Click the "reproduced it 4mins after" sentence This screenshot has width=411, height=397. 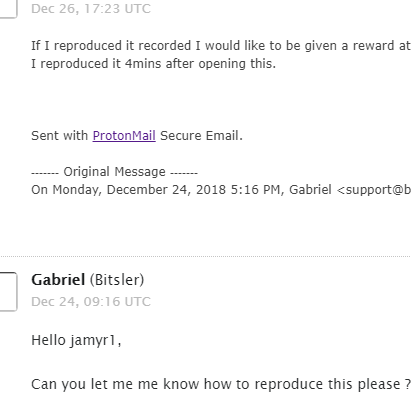pyautogui.click(x=153, y=63)
